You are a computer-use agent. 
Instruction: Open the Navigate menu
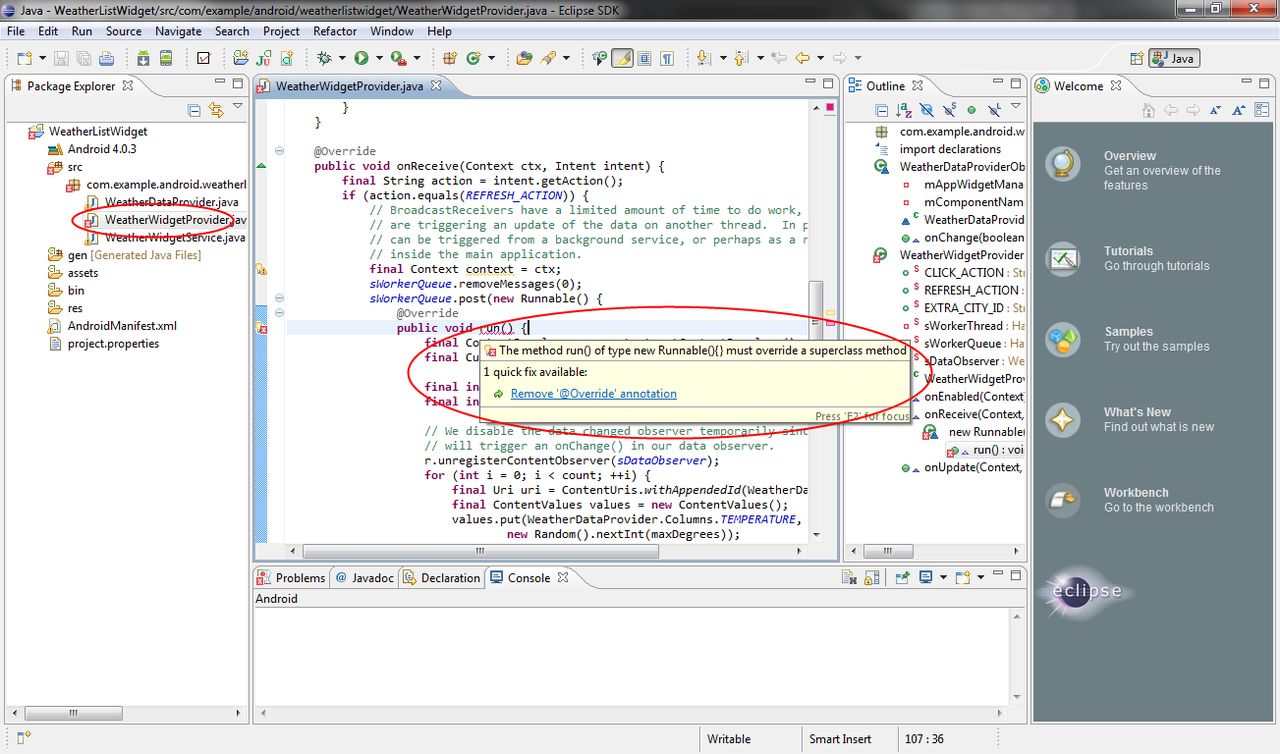pos(178,31)
